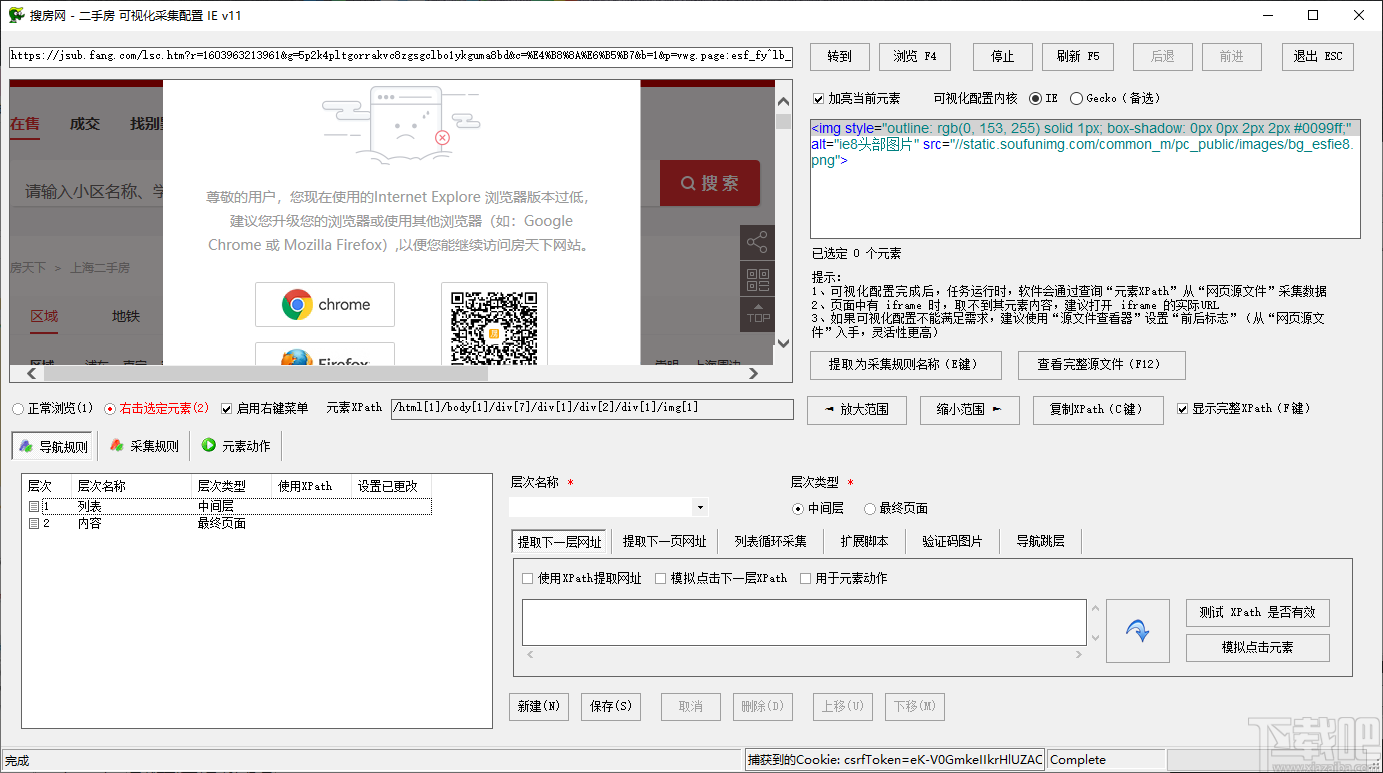Screen dimensions: 1383x773
Task: Click inside the URL address input field
Action: [x=400, y=57]
